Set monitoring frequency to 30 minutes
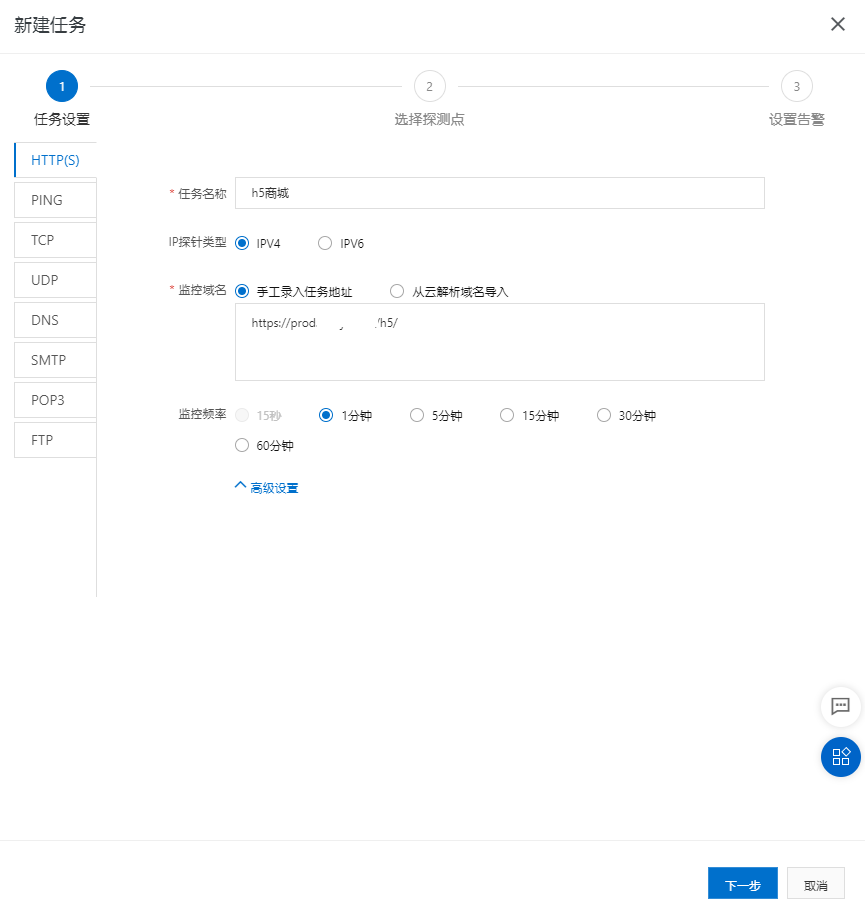 click(604, 416)
